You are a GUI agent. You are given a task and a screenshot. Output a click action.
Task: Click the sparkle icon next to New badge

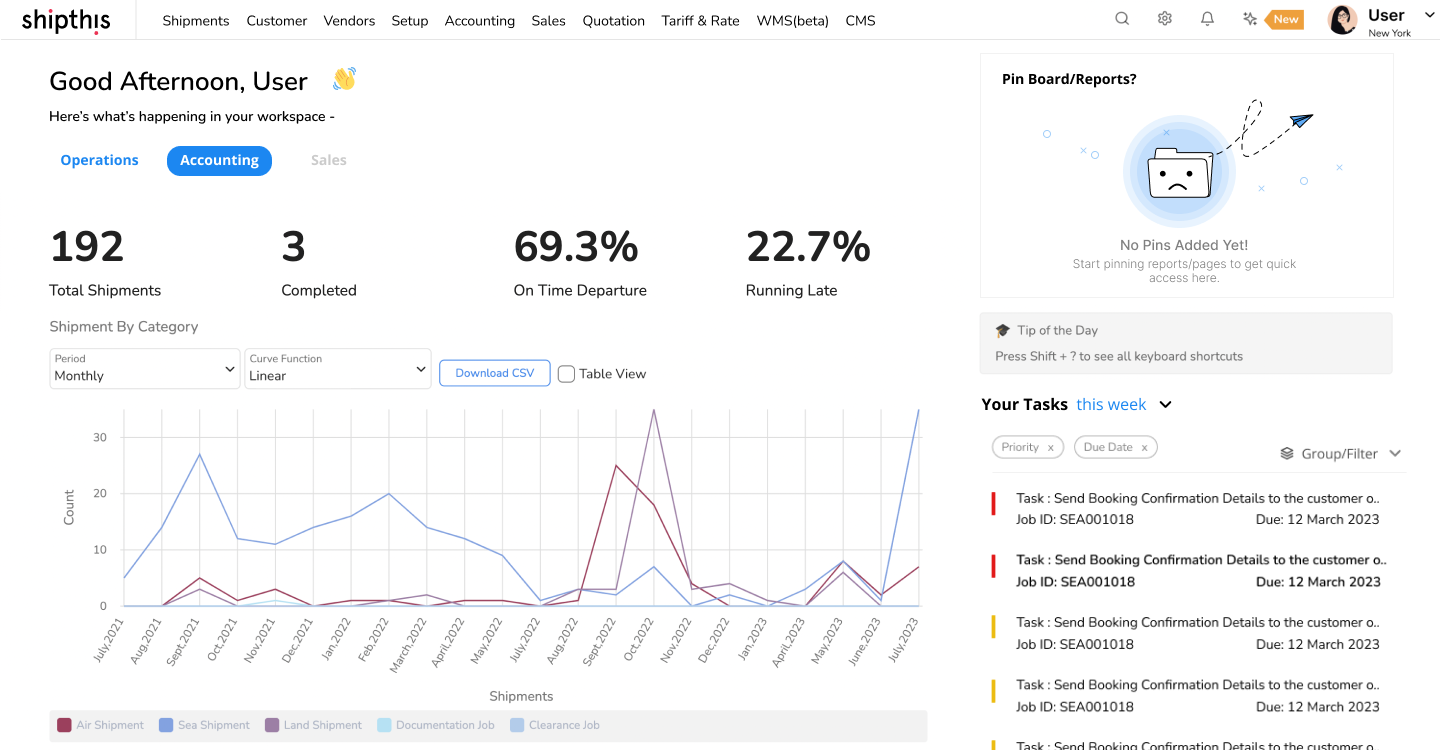pos(1250,18)
